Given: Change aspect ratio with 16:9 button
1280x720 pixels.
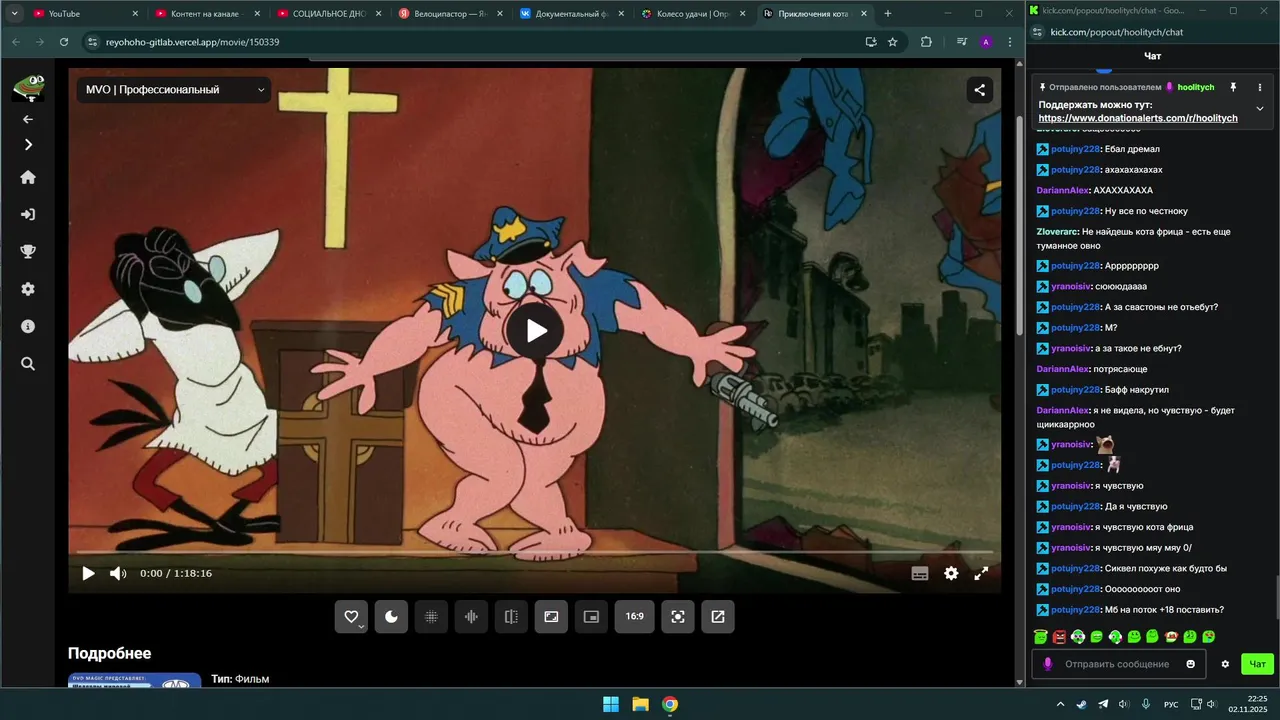Looking at the screenshot, I should click(634, 616).
